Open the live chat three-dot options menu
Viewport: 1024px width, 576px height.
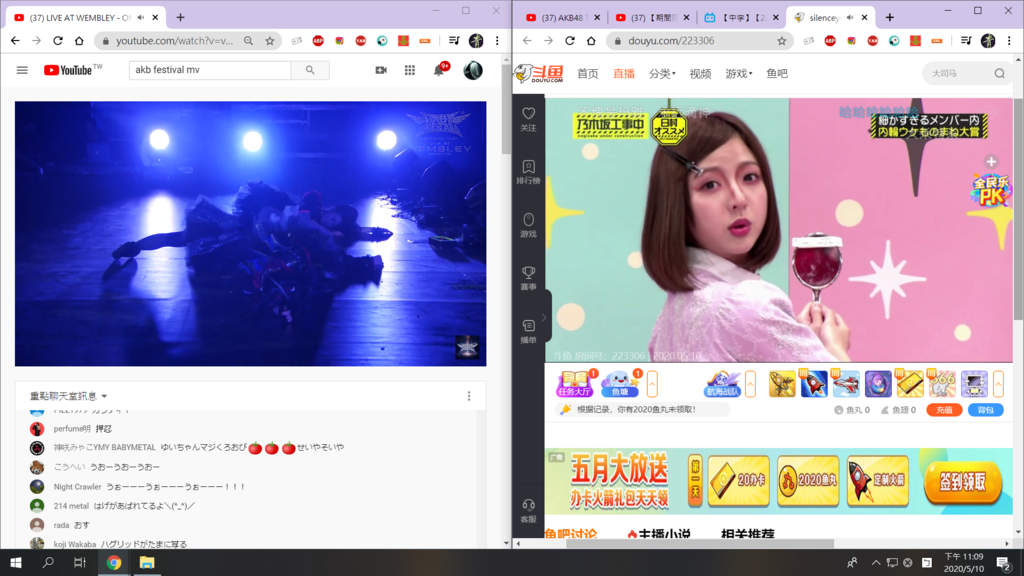(469, 396)
